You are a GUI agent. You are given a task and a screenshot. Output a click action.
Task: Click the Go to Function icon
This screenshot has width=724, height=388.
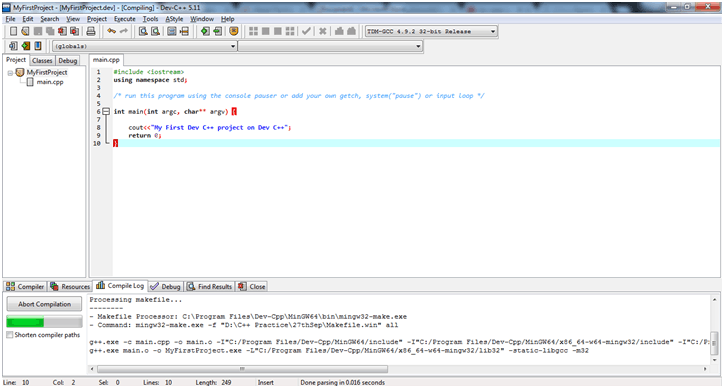(x=172, y=31)
